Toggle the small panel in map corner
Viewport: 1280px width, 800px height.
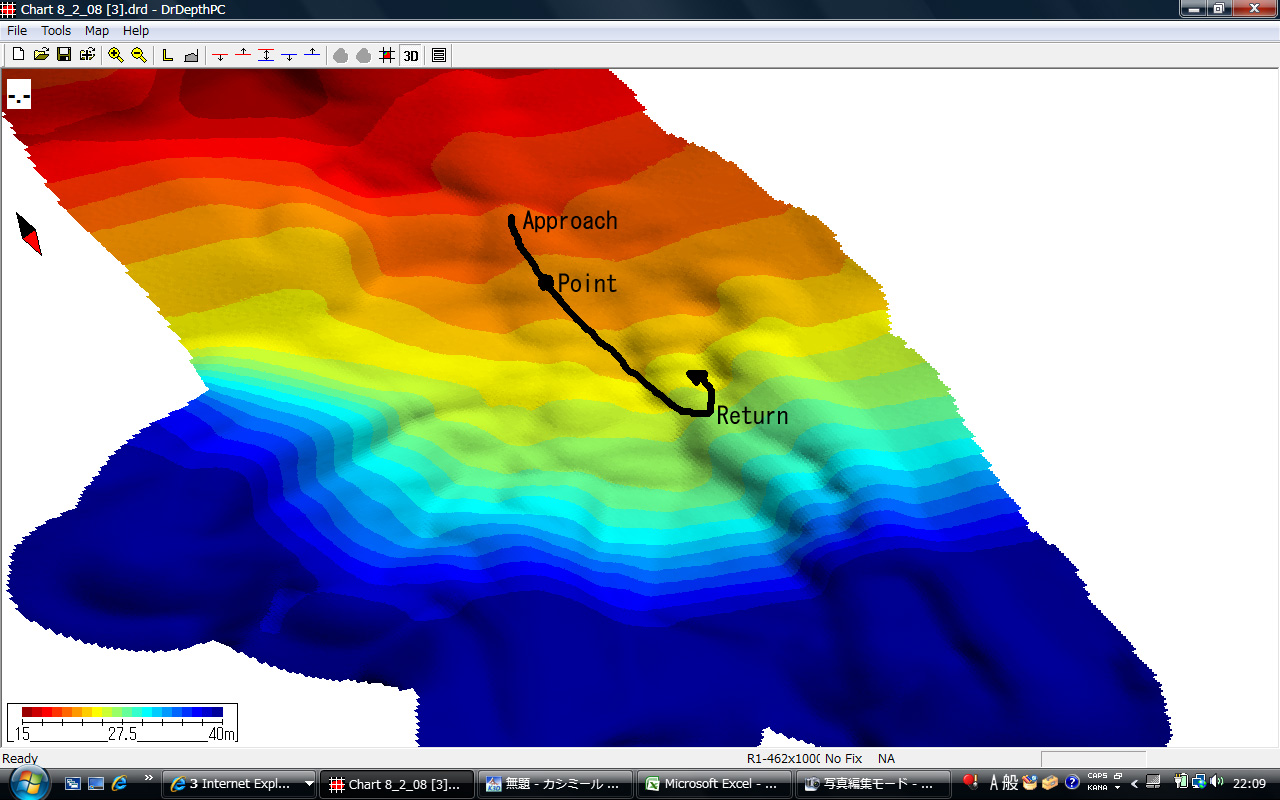pyautogui.click(x=19, y=95)
